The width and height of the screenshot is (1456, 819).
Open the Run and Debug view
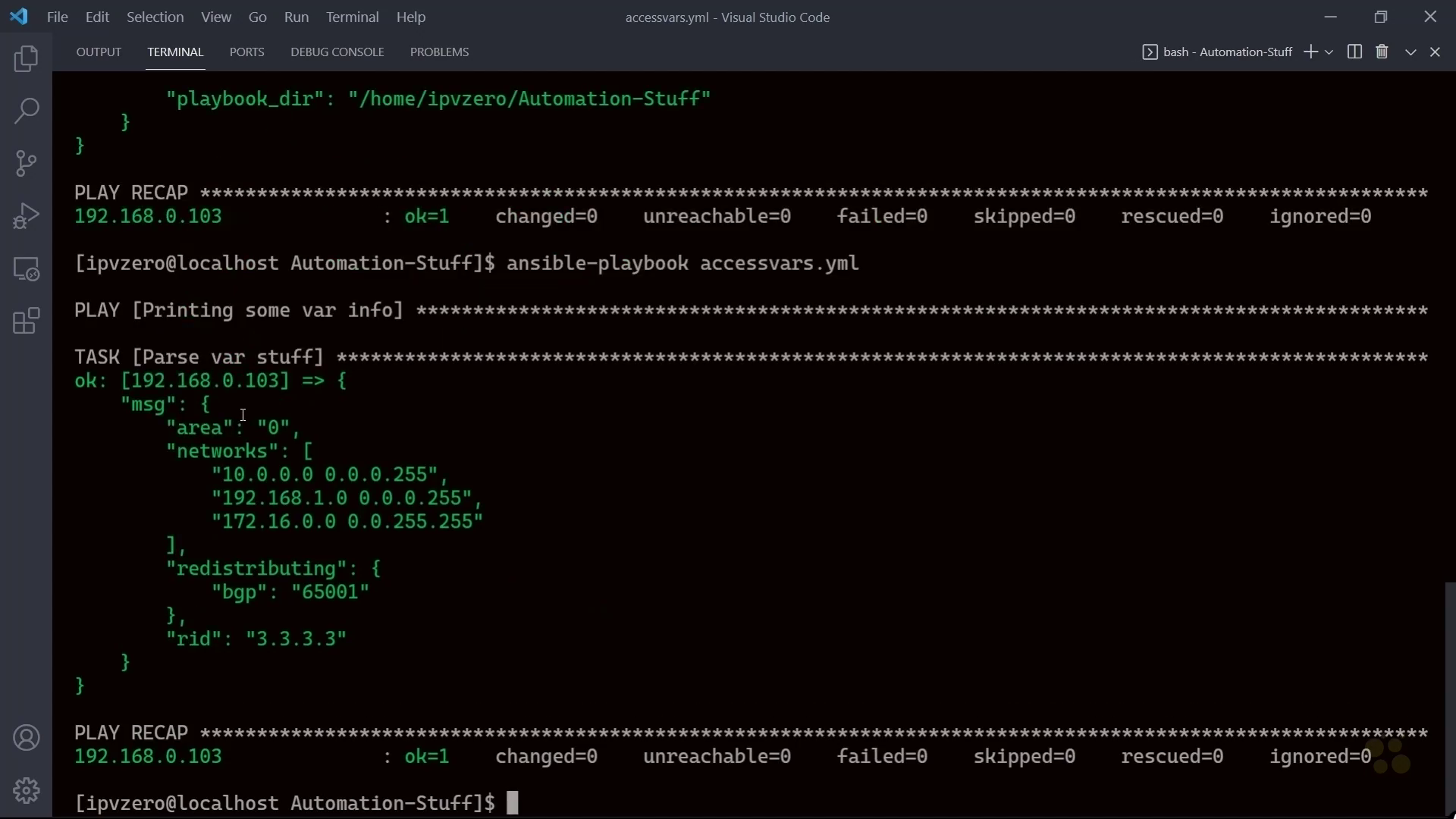(x=27, y=216)
